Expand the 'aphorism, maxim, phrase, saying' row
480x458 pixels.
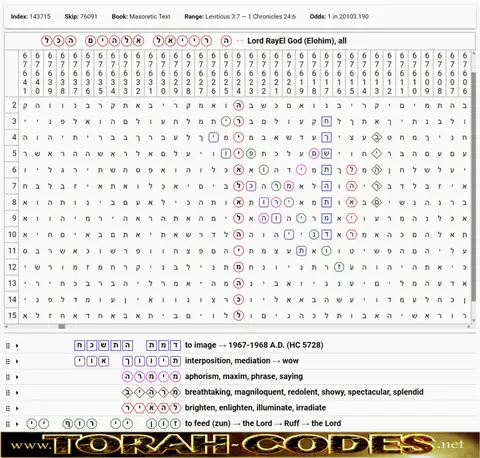pyautogui.click(x=17, y=377)
